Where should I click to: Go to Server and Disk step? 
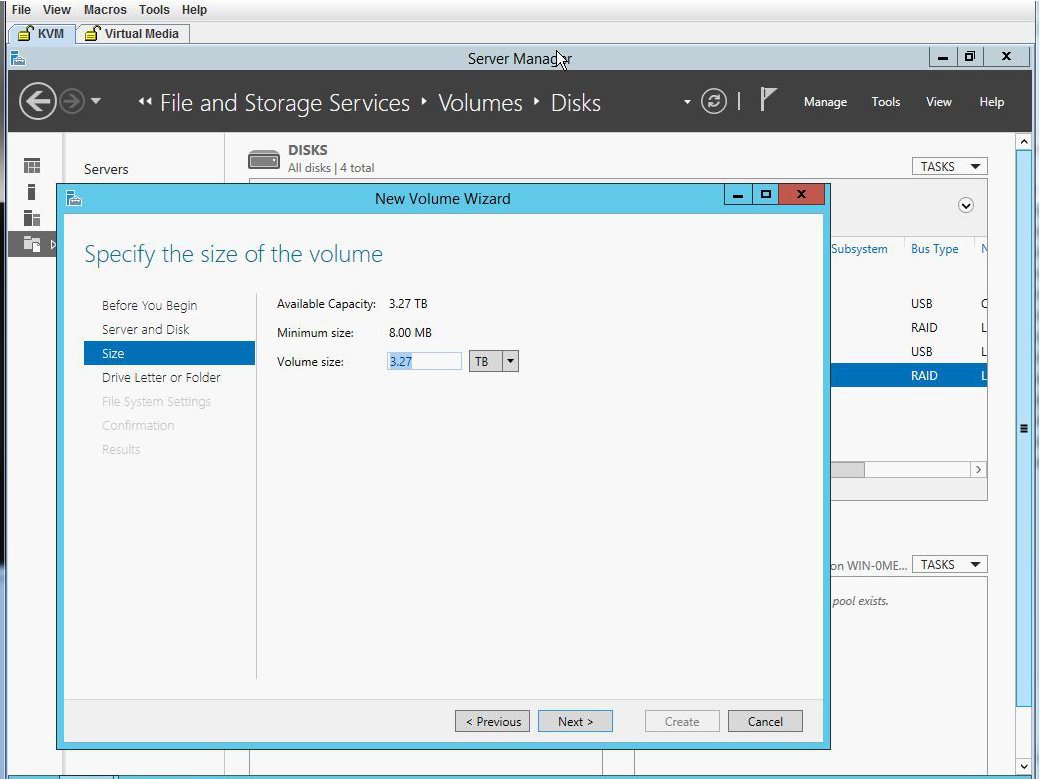pyautogui.click(x=145, y=329)
